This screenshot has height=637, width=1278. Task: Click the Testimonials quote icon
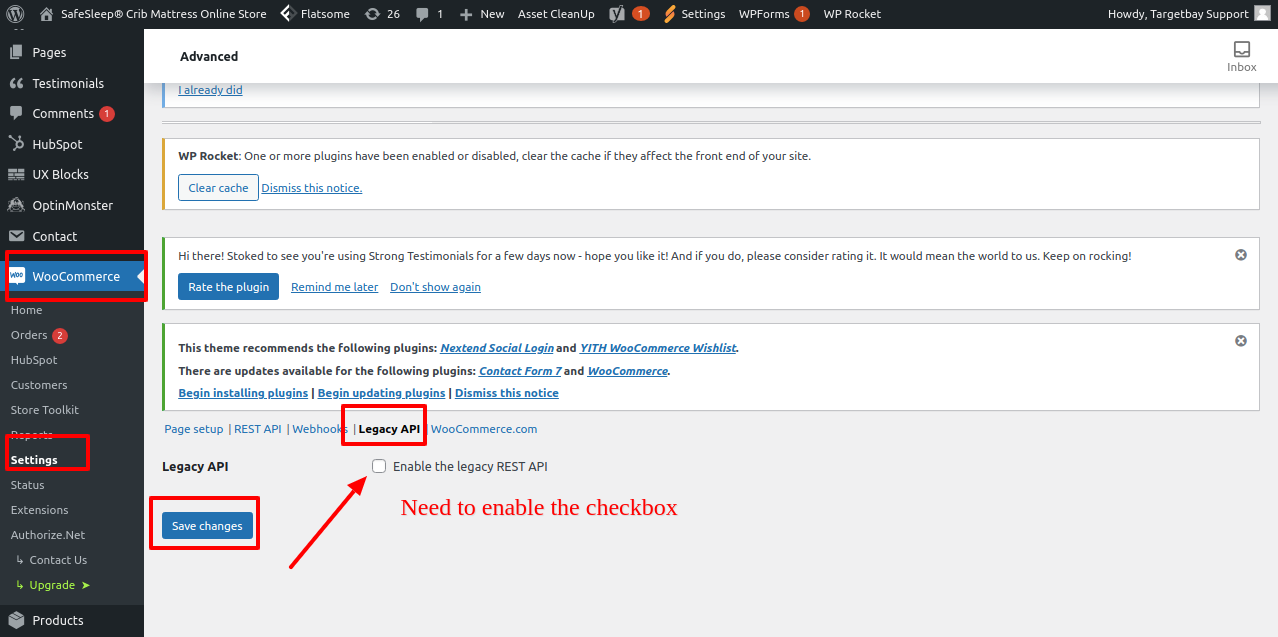[16, 83]
